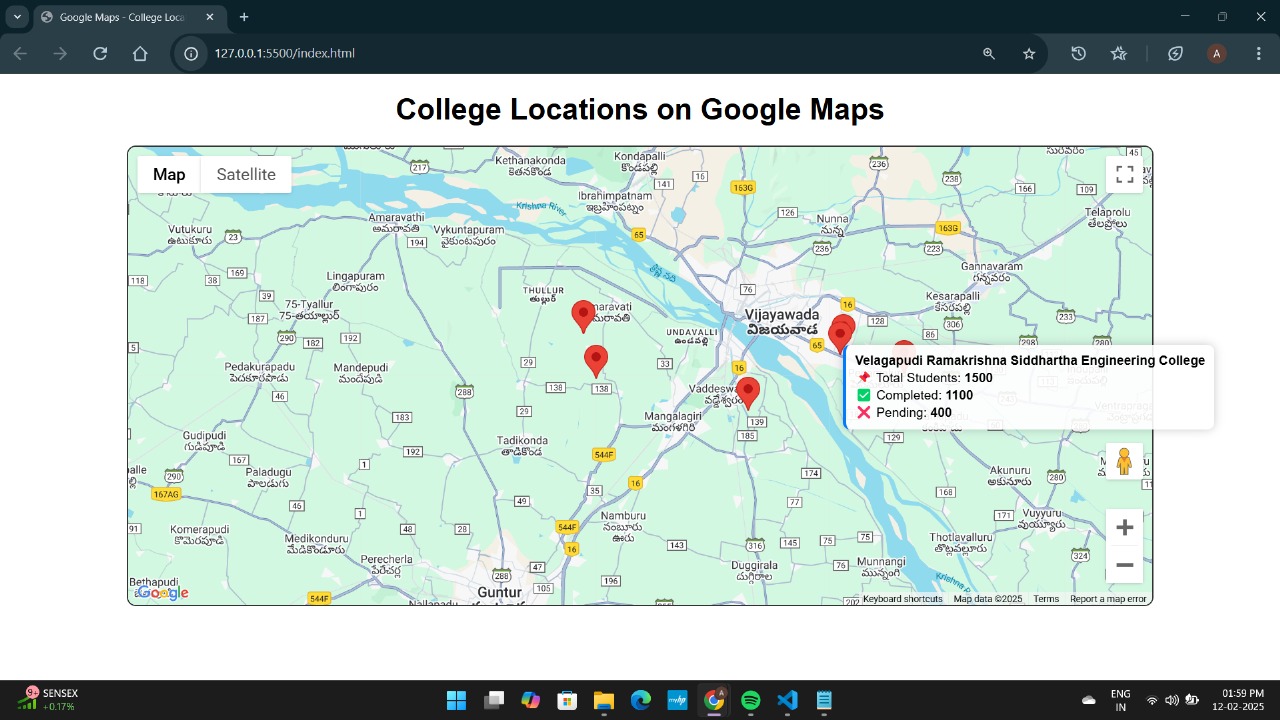Open Chrome three-dot menu
This screenshot has width=1280, height=720.
coord(1259,54)
